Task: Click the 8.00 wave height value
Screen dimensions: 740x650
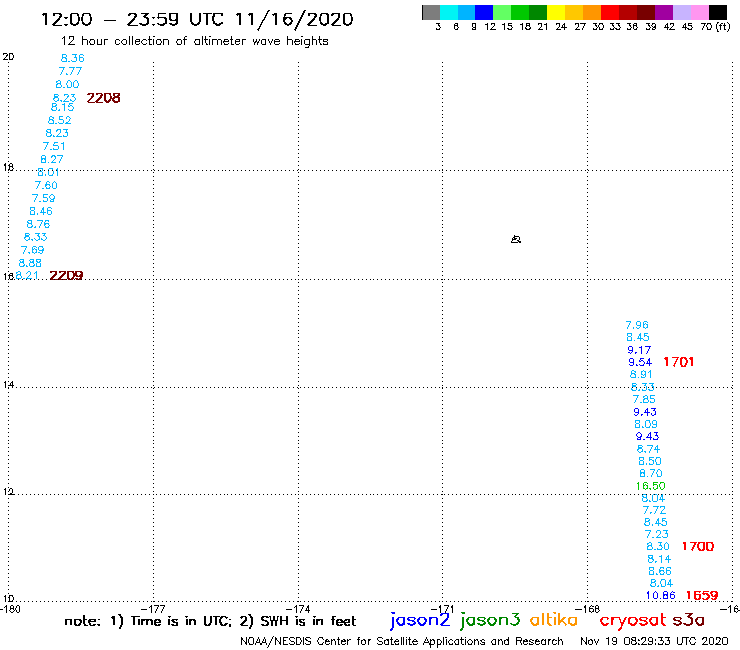Action: pyautogui.click(x=67, y=84)
